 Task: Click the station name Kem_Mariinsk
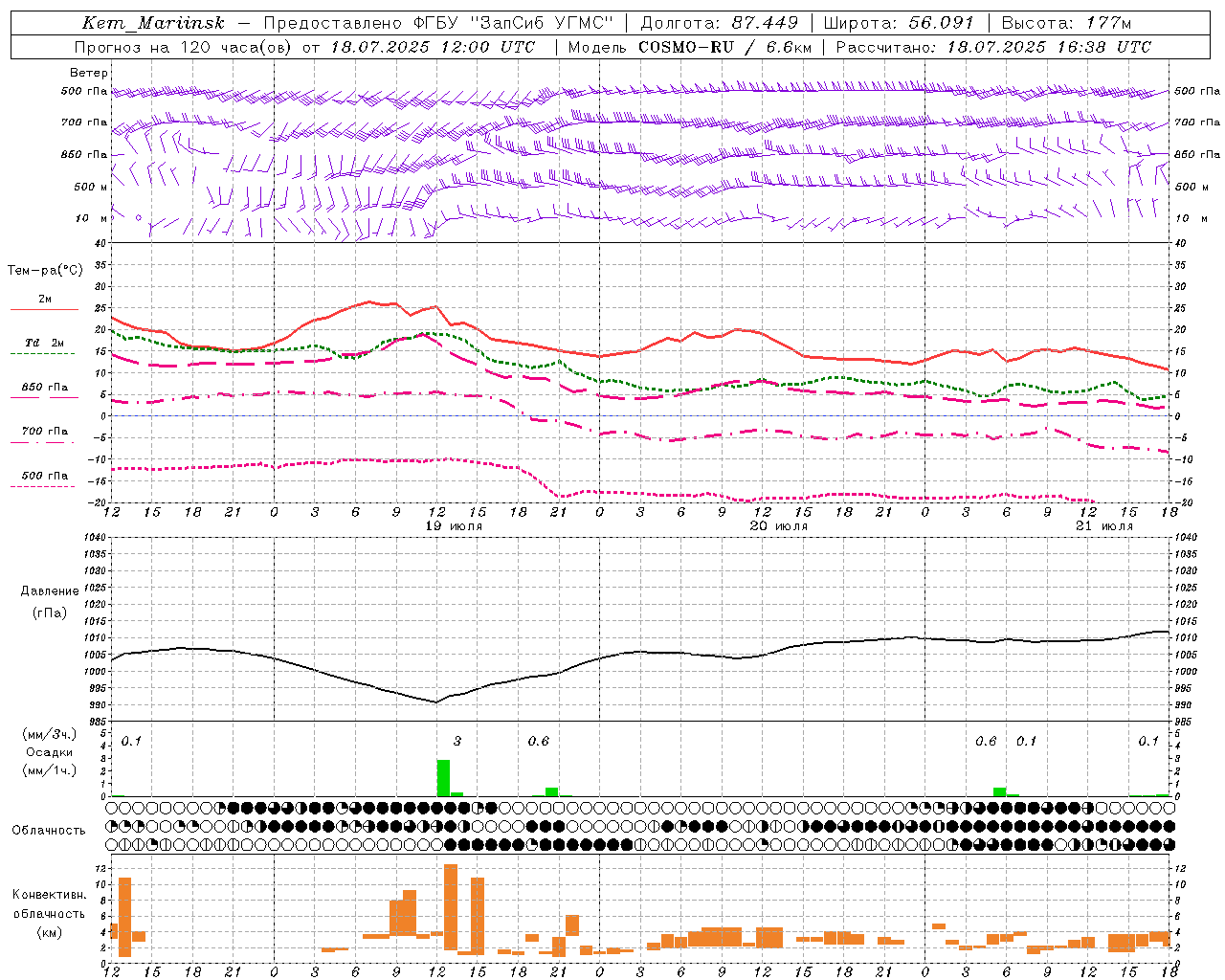(x=153, y=23)
